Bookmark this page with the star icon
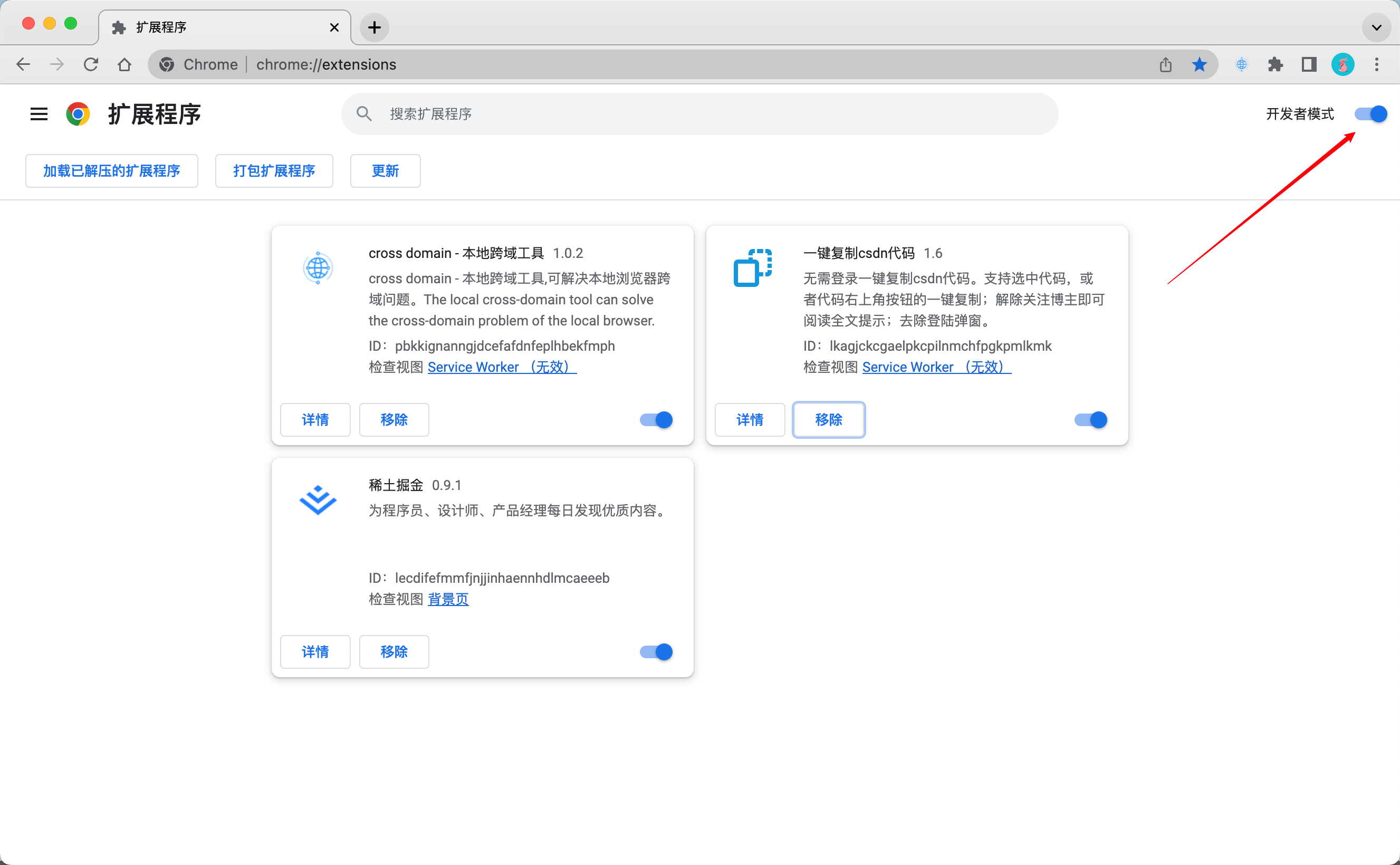This screenshot has width=1400, height=865. click(1198, 64)
